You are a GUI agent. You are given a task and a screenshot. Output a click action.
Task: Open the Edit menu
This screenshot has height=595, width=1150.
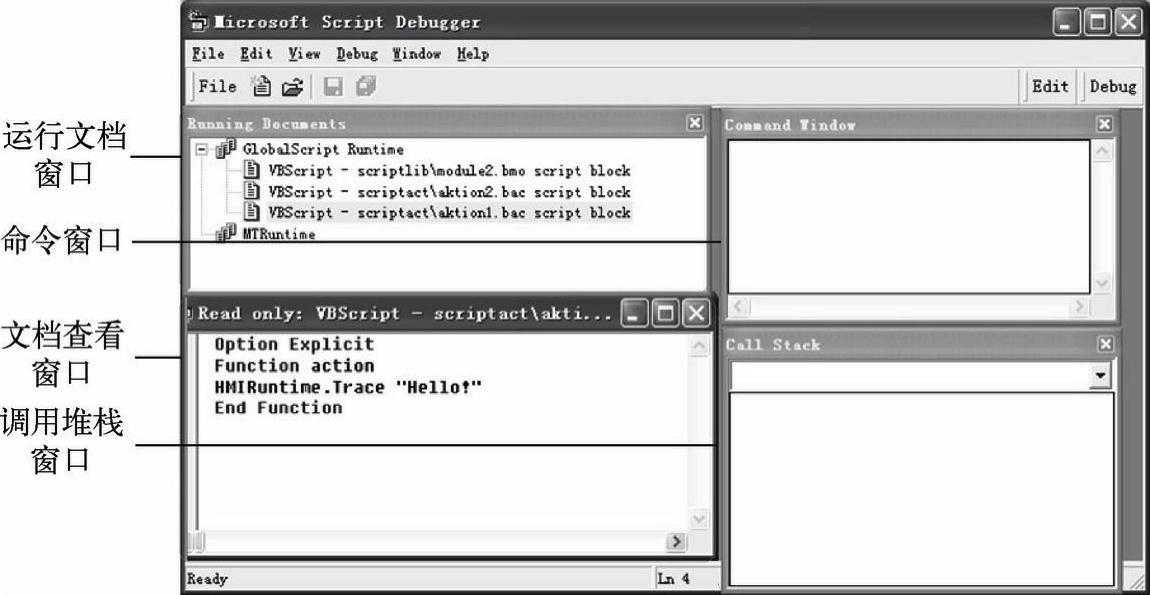pos(256,54)
